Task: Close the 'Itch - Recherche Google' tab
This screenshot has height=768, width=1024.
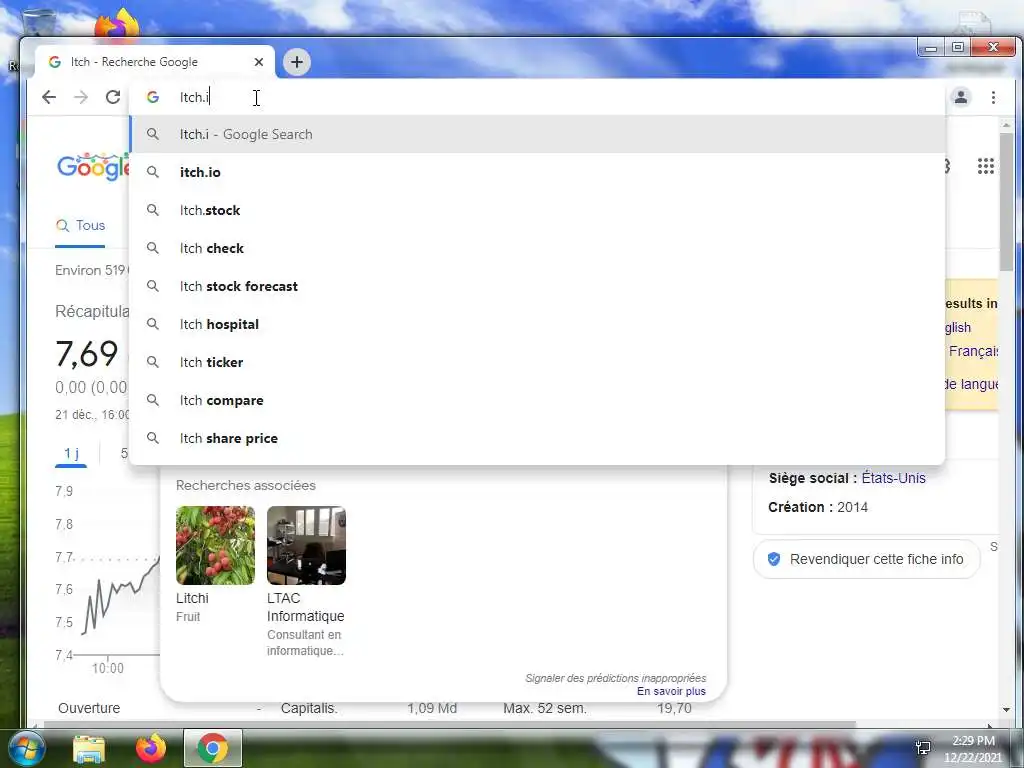Action: 259,62
